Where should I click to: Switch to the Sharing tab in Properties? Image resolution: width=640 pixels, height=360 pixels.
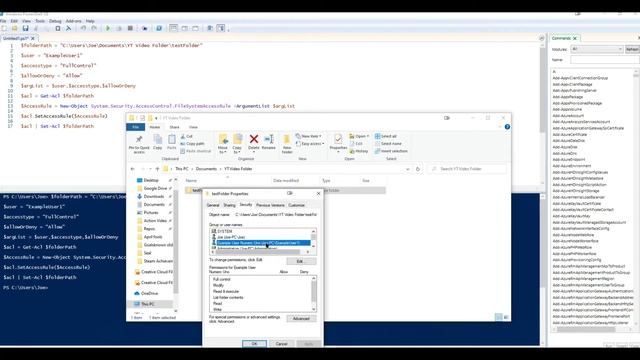tap(229, 205)
